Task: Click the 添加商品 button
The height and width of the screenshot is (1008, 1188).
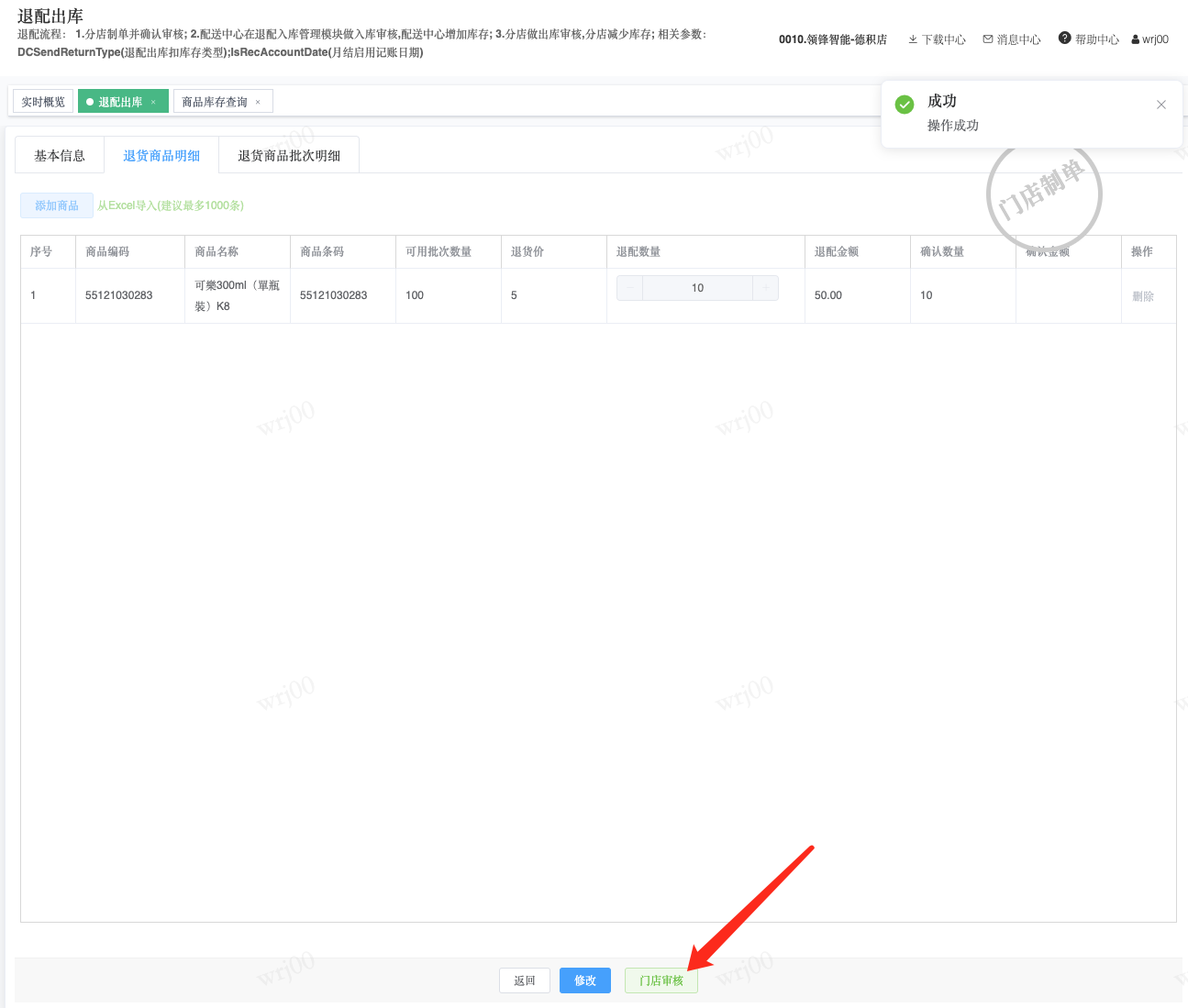Action: pyautogui.click(x=57, y=205)
